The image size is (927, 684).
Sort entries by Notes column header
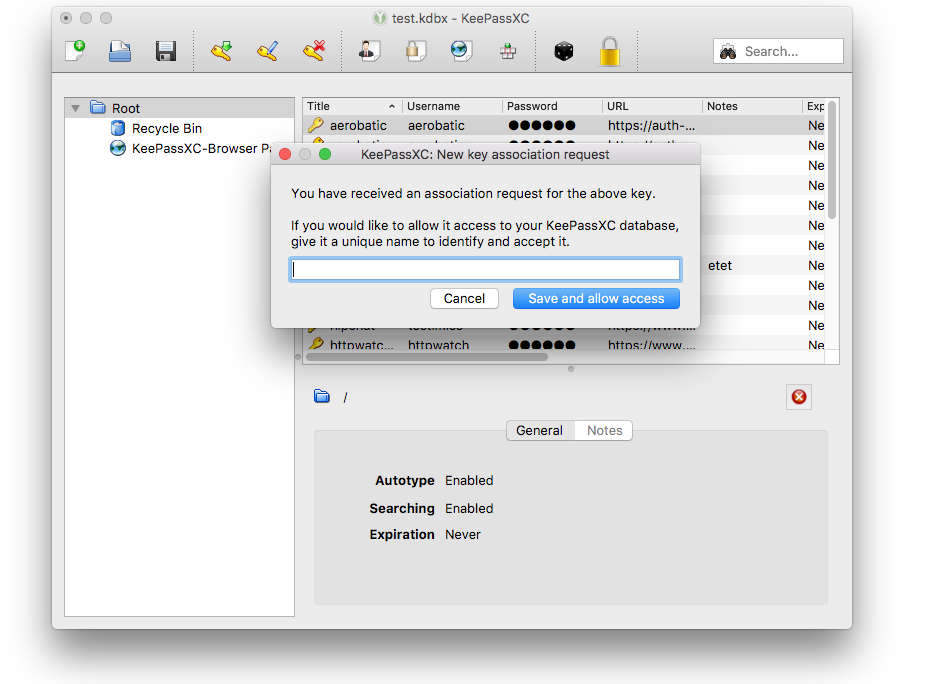click(752, 106)
